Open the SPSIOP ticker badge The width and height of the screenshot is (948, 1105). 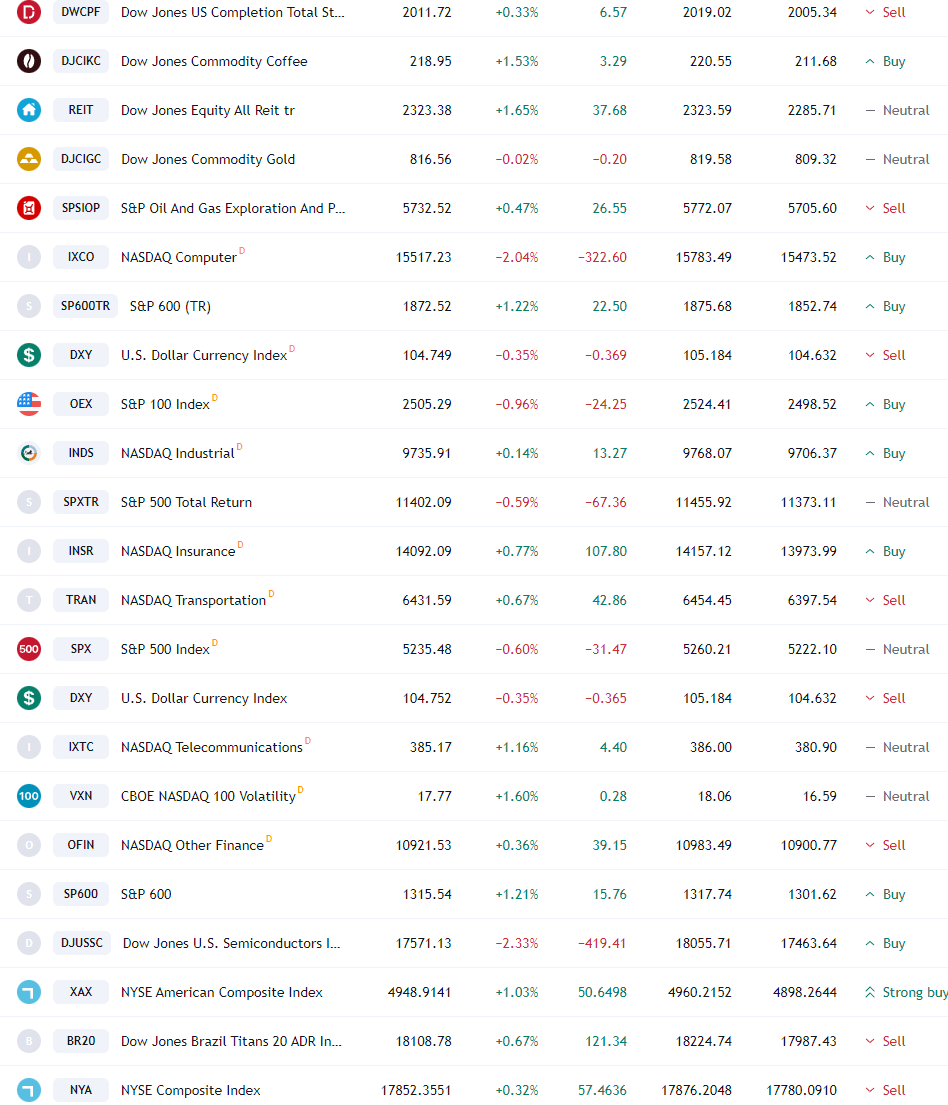tap(81, 208)
